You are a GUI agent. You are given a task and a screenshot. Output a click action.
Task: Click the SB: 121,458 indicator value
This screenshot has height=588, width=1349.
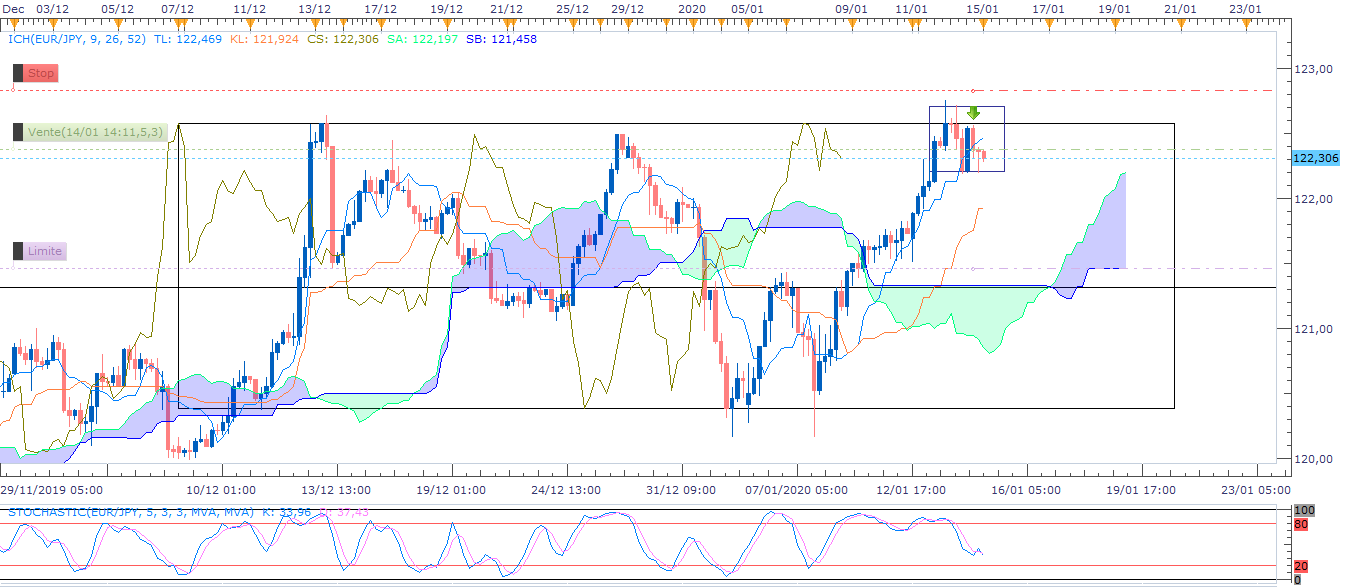click(x=501, y=39)
